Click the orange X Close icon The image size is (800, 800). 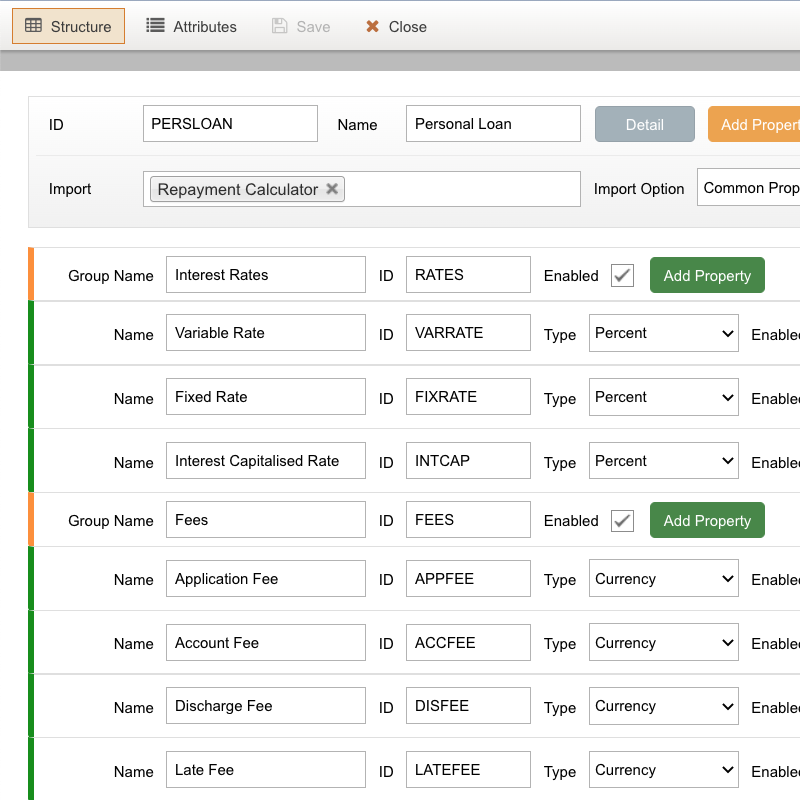372,26
